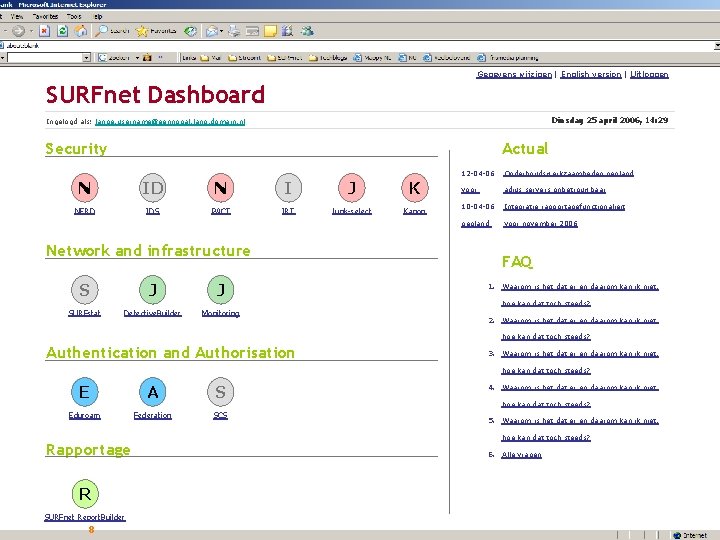Go to the browser Home page
Image resolution: width=720 pixels, height=540 pixels.
(x=81, y=31)
